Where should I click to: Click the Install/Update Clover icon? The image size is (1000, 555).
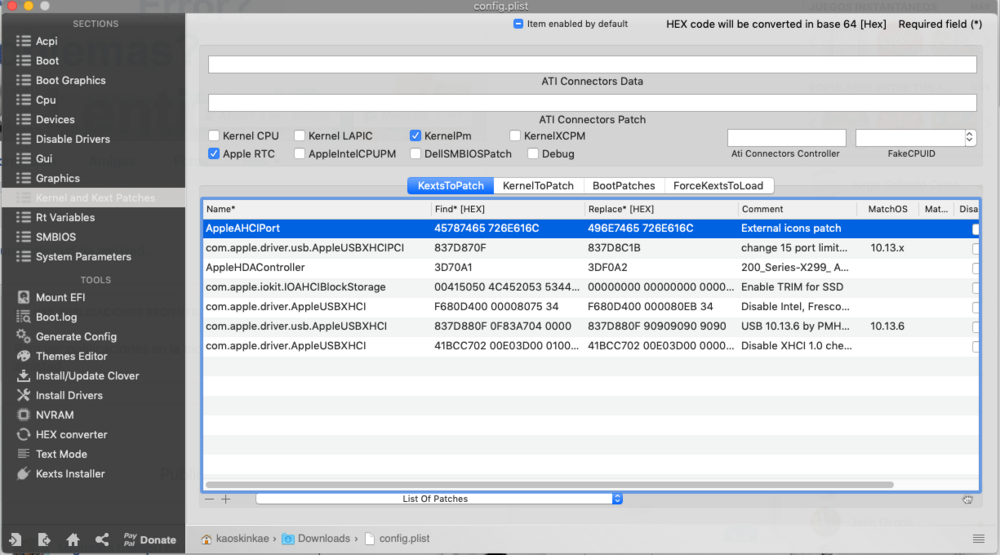[x=24, y=376]
